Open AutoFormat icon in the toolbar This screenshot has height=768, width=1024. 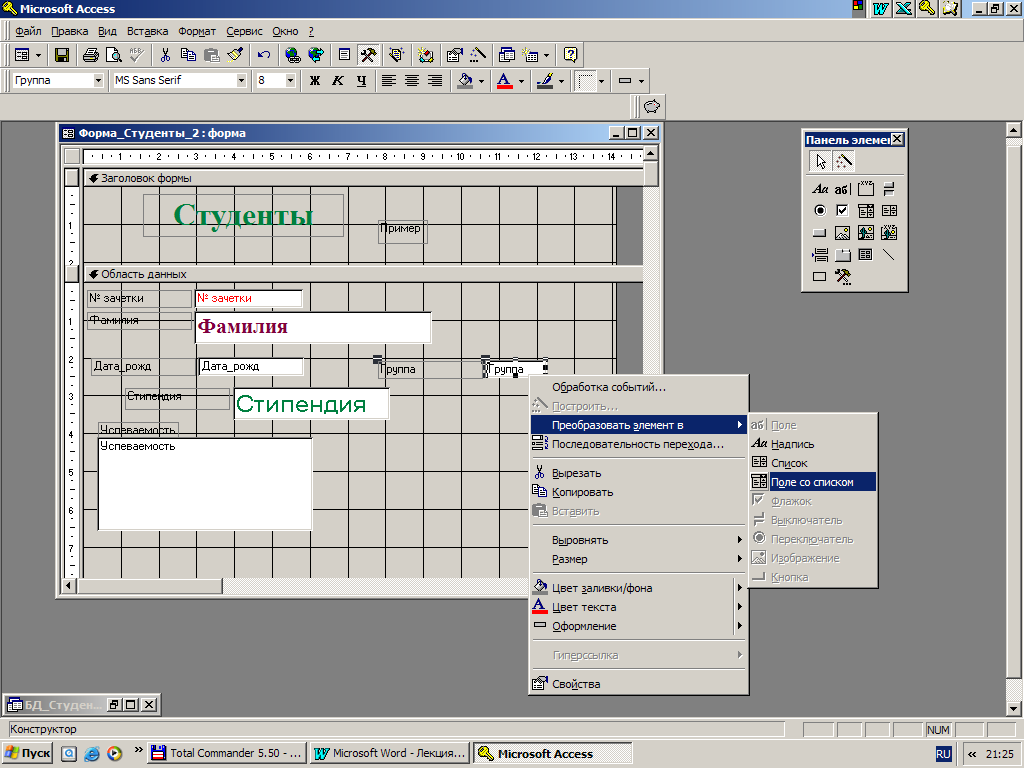(x=396, y=55)
